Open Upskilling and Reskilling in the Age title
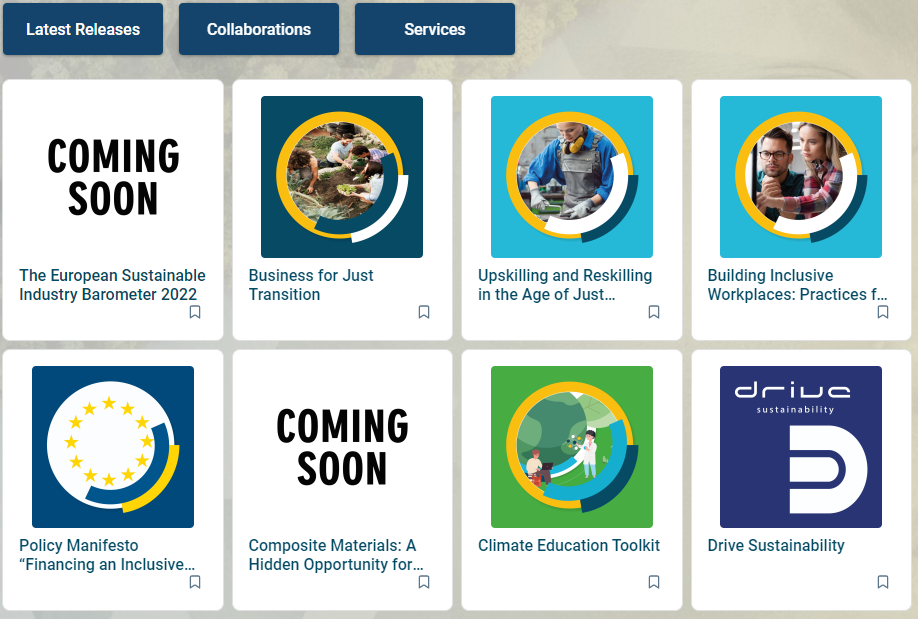This screenshot has width=918, height=619. coord(565,285)
